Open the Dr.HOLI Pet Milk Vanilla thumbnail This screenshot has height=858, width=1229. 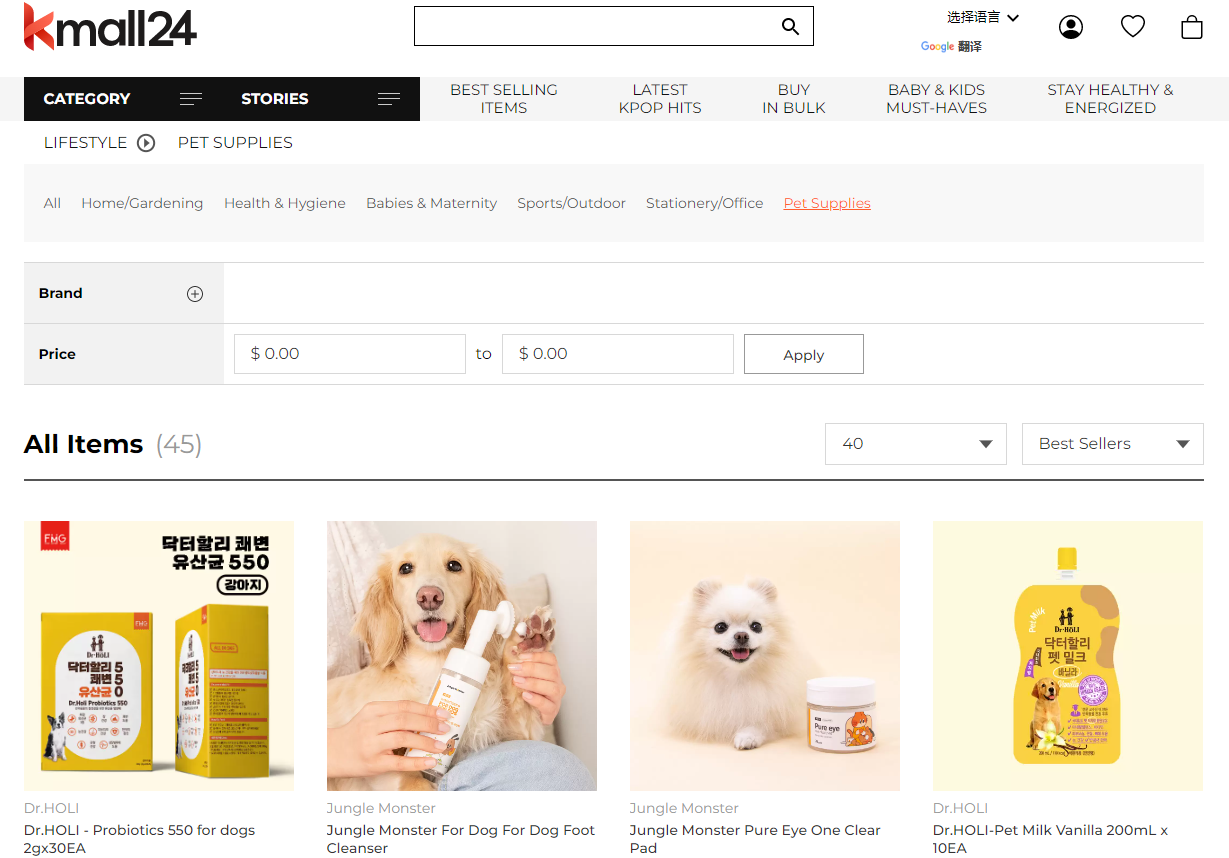point(1067,655)
